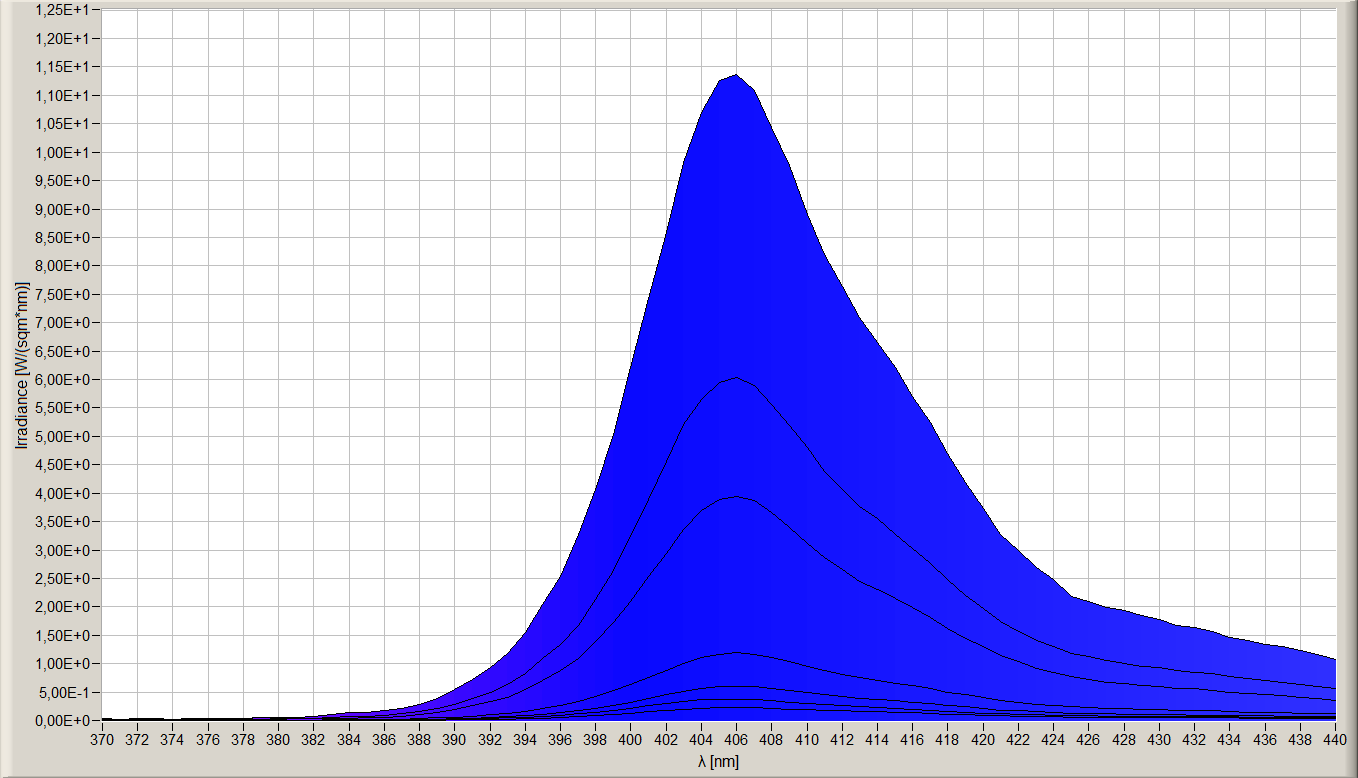Click the Y-axis tick 6,00E+0

tap(62, 379)
